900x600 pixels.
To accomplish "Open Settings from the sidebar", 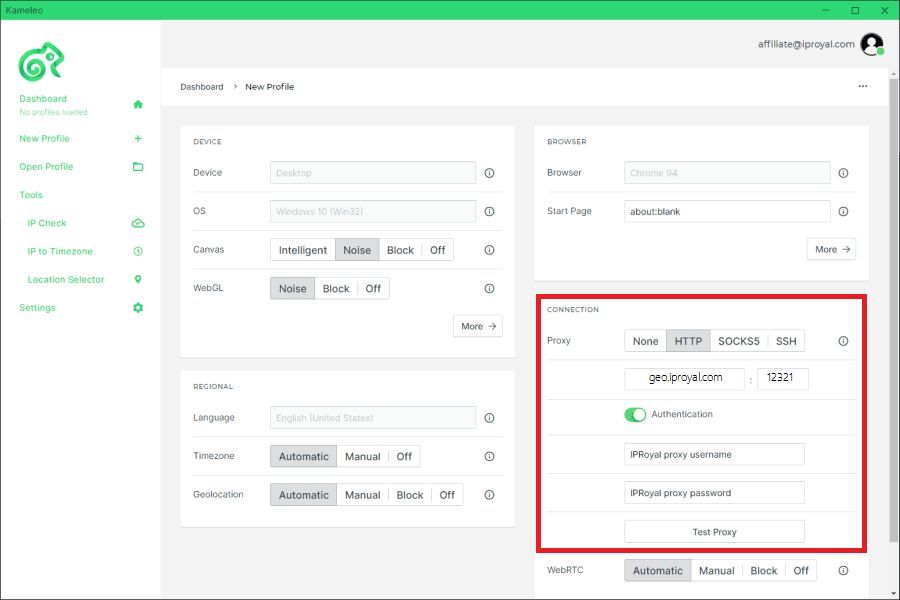I will point(37,307).
